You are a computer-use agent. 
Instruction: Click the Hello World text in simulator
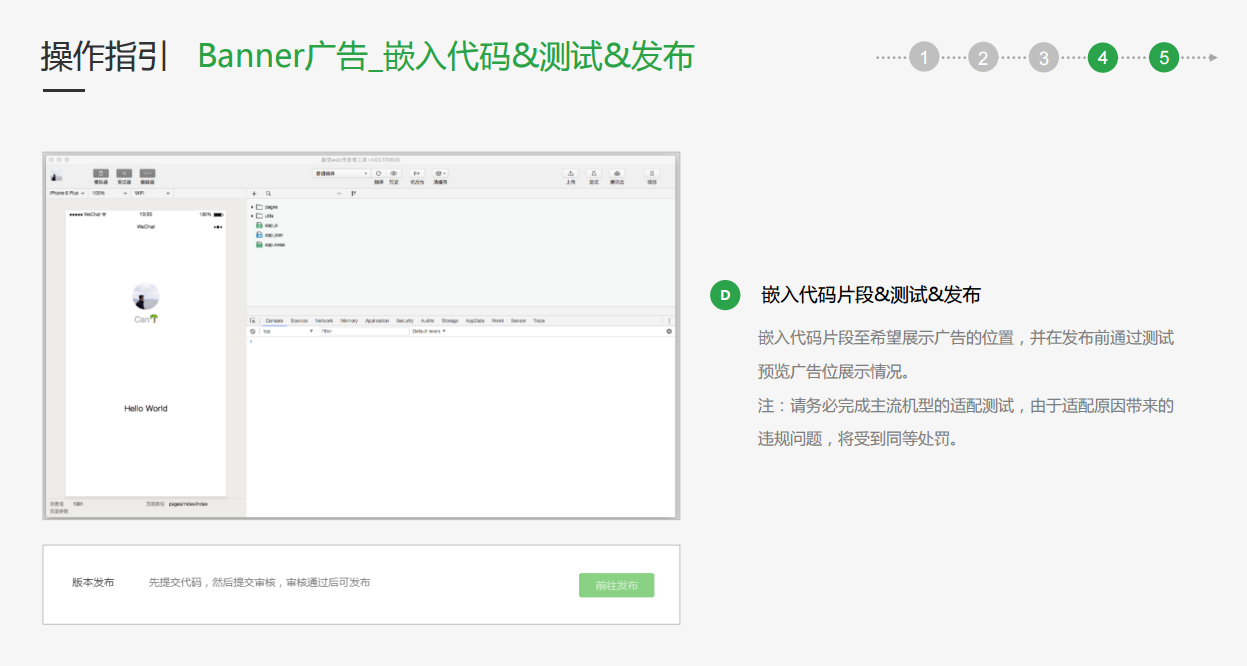point(146,408)
